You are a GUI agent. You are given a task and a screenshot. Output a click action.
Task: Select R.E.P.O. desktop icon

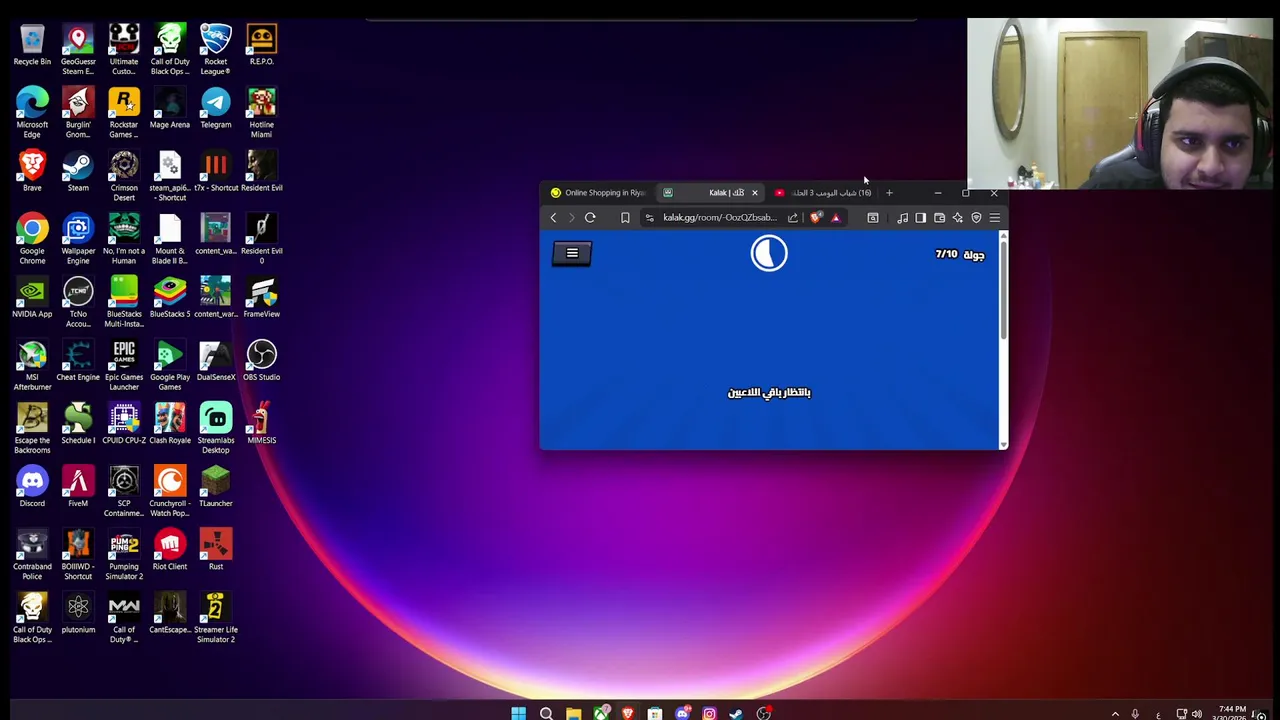[262, 46]
